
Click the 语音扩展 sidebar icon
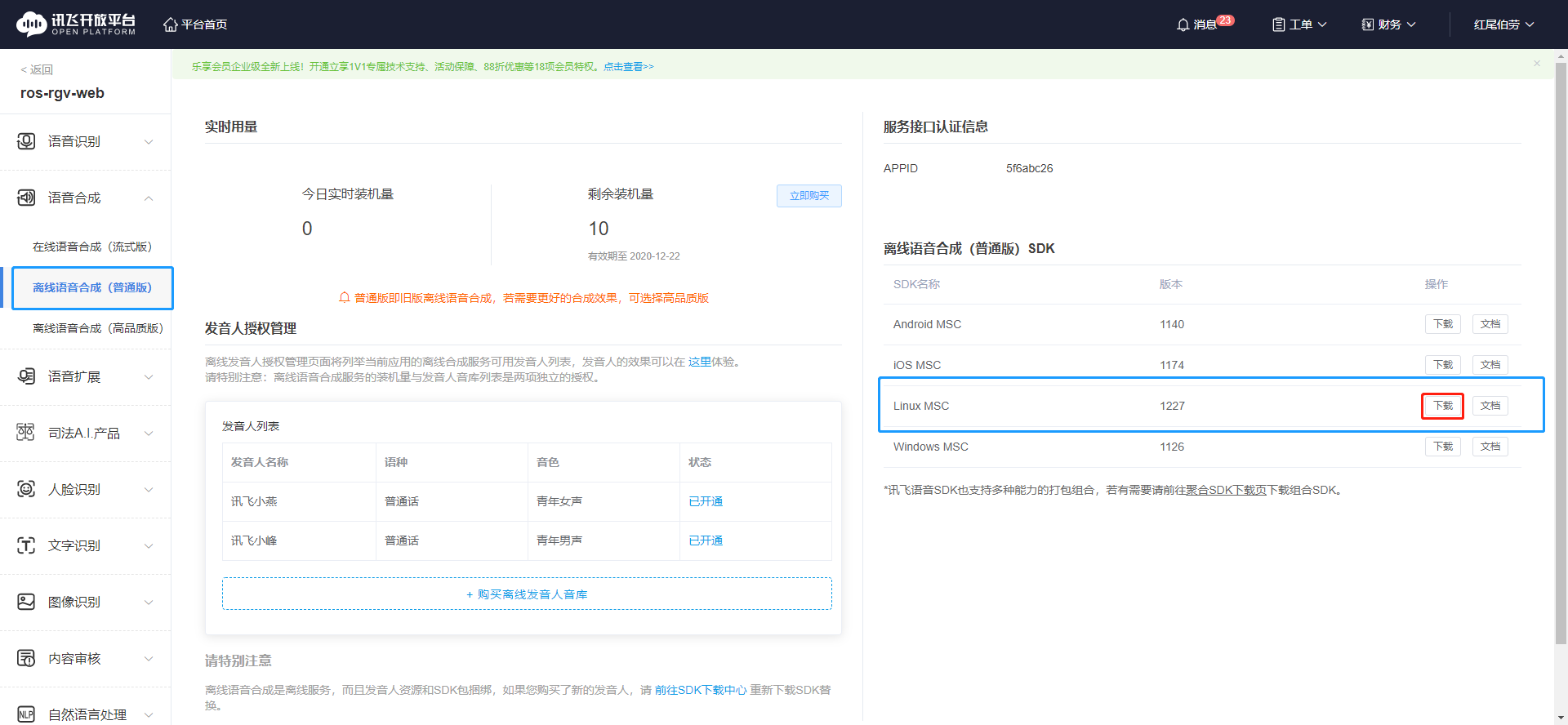tap(26, 376)
